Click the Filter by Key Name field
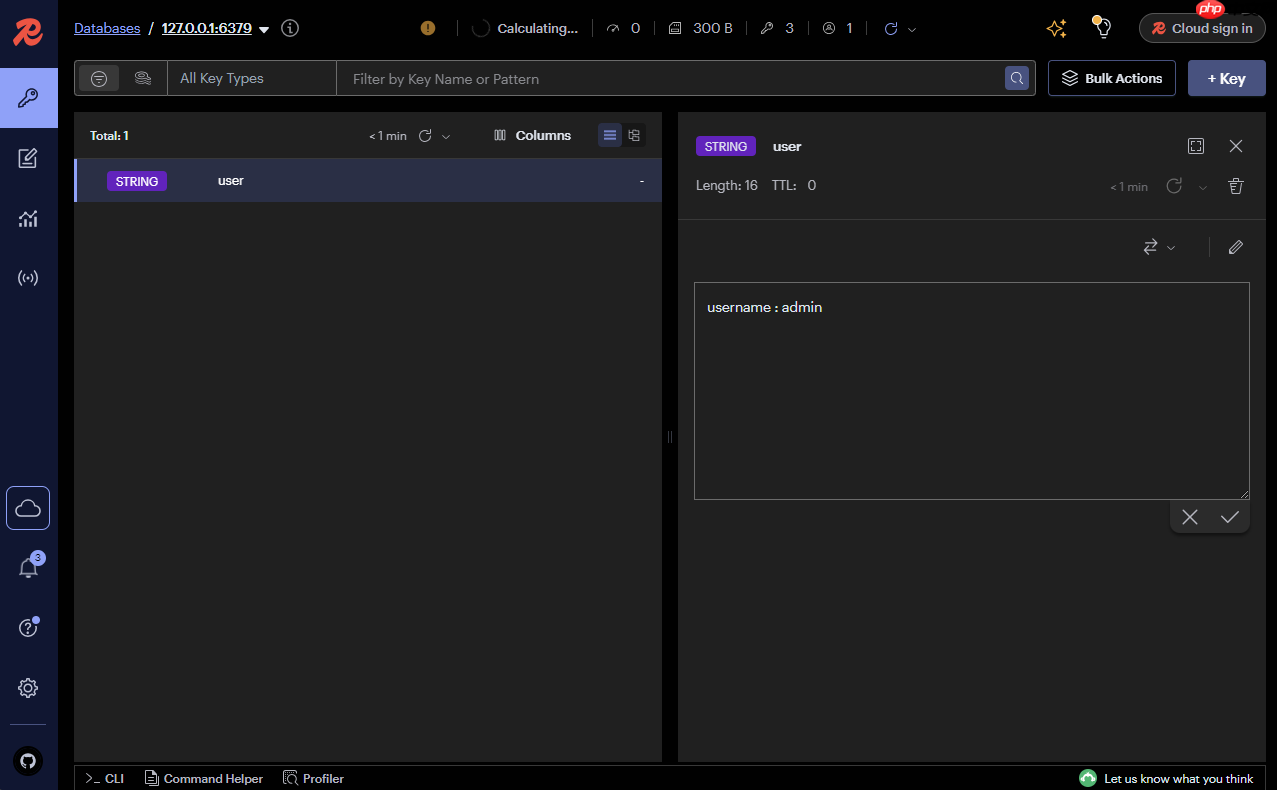1277x790 pixels. coord(670,78)
